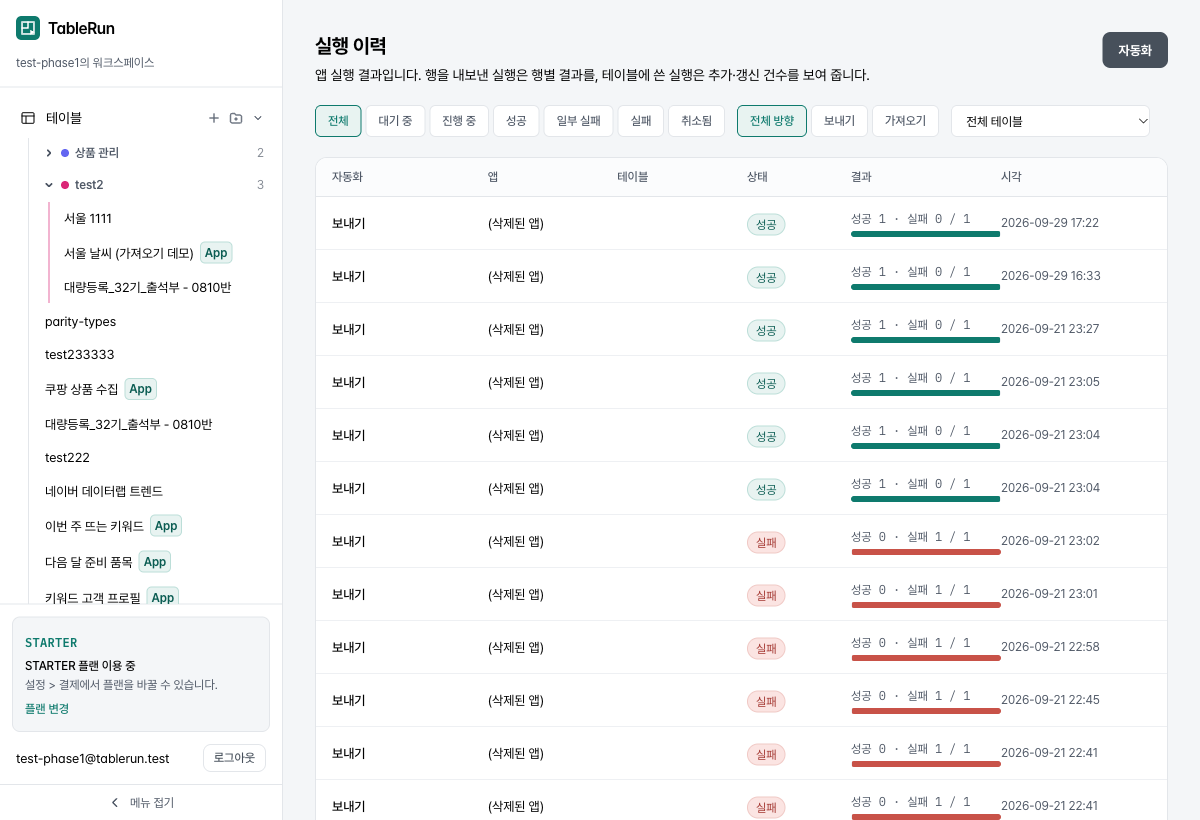Click the 상태 column header
1200x820 pixels.
757,177
